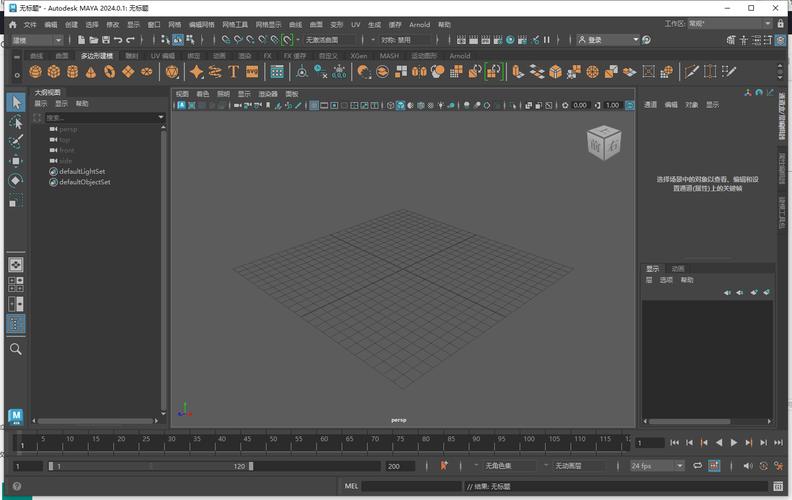Toggle the workspace lock icon

pos(780,24)
